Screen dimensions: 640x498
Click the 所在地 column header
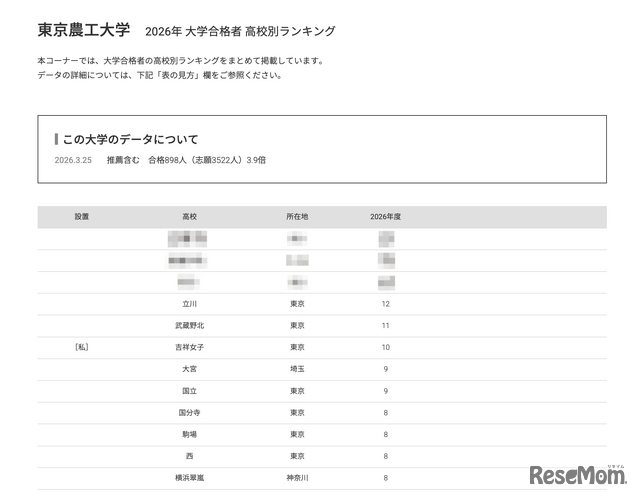point(297,217)
